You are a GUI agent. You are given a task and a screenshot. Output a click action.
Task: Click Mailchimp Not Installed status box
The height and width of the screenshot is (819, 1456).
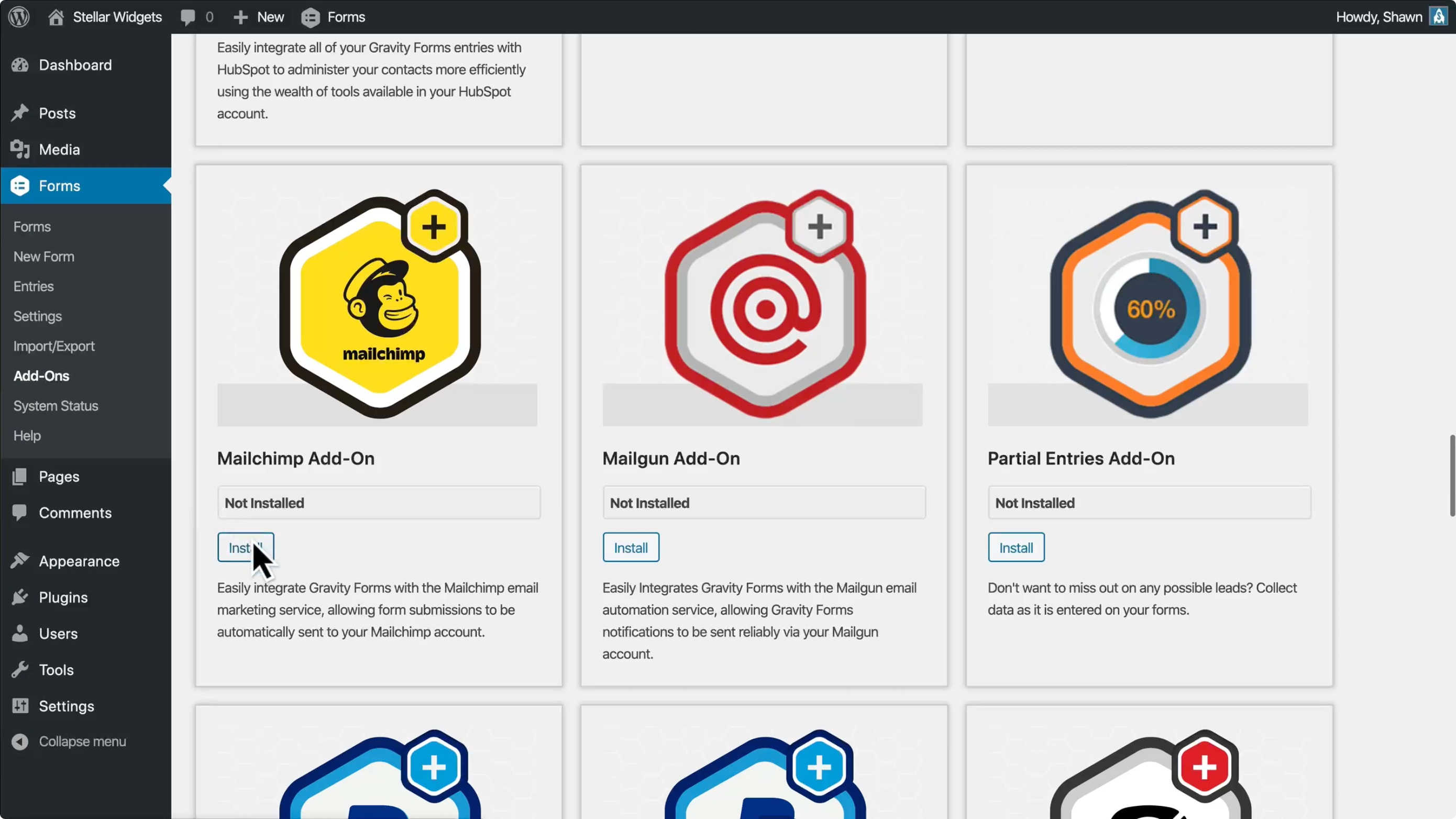click(379, 503)
